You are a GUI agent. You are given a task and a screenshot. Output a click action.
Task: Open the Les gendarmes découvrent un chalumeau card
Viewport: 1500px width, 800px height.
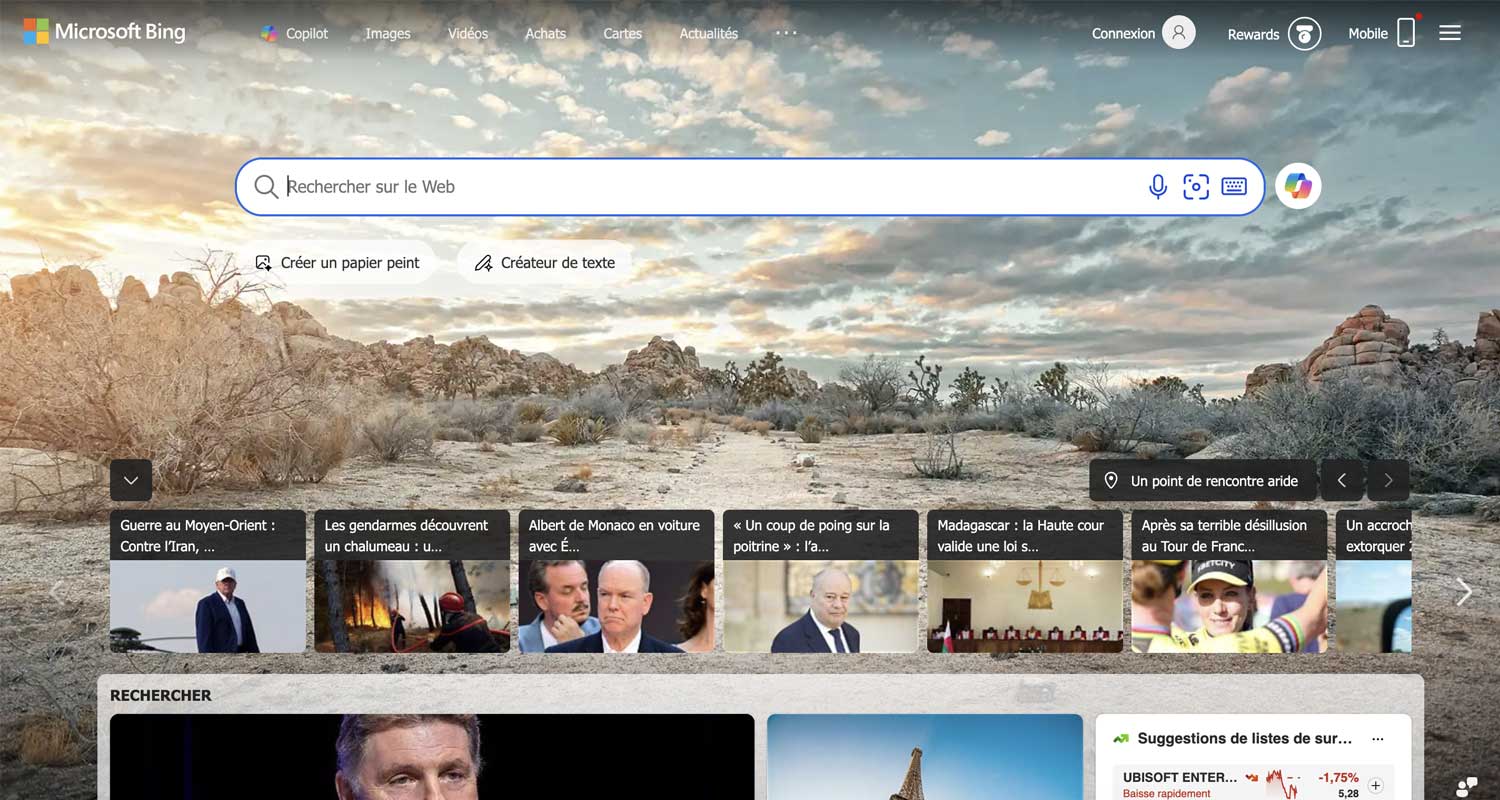click(412, 581)
